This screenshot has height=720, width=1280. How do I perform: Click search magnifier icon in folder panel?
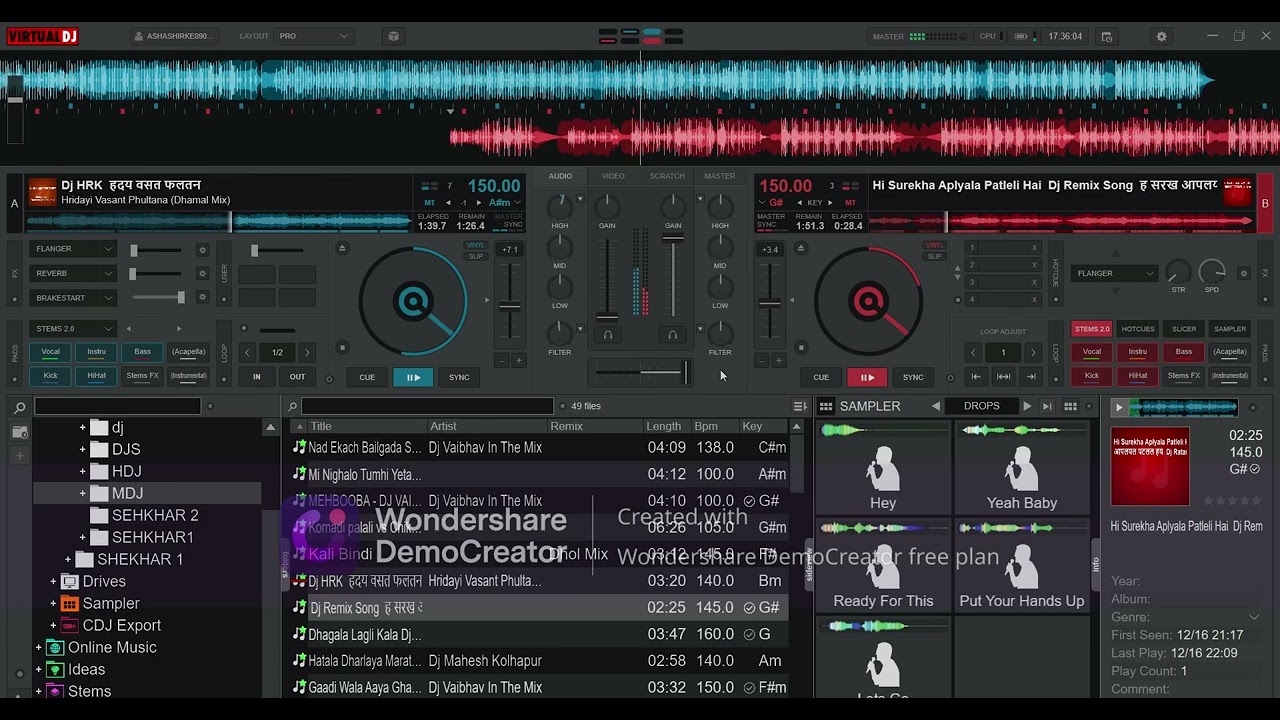(x=19, y=407)
